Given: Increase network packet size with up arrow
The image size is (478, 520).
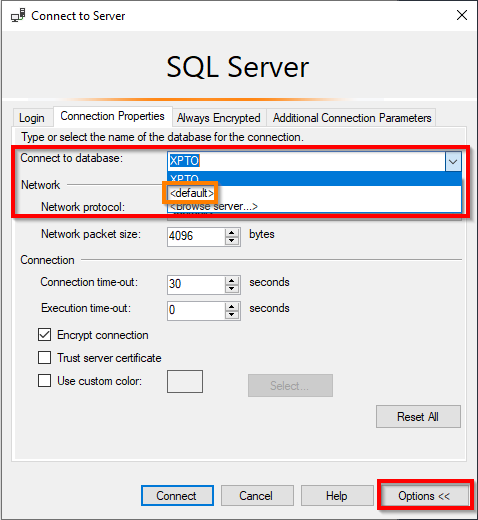Looking at the screenshot, I should (x=232, y=232).
